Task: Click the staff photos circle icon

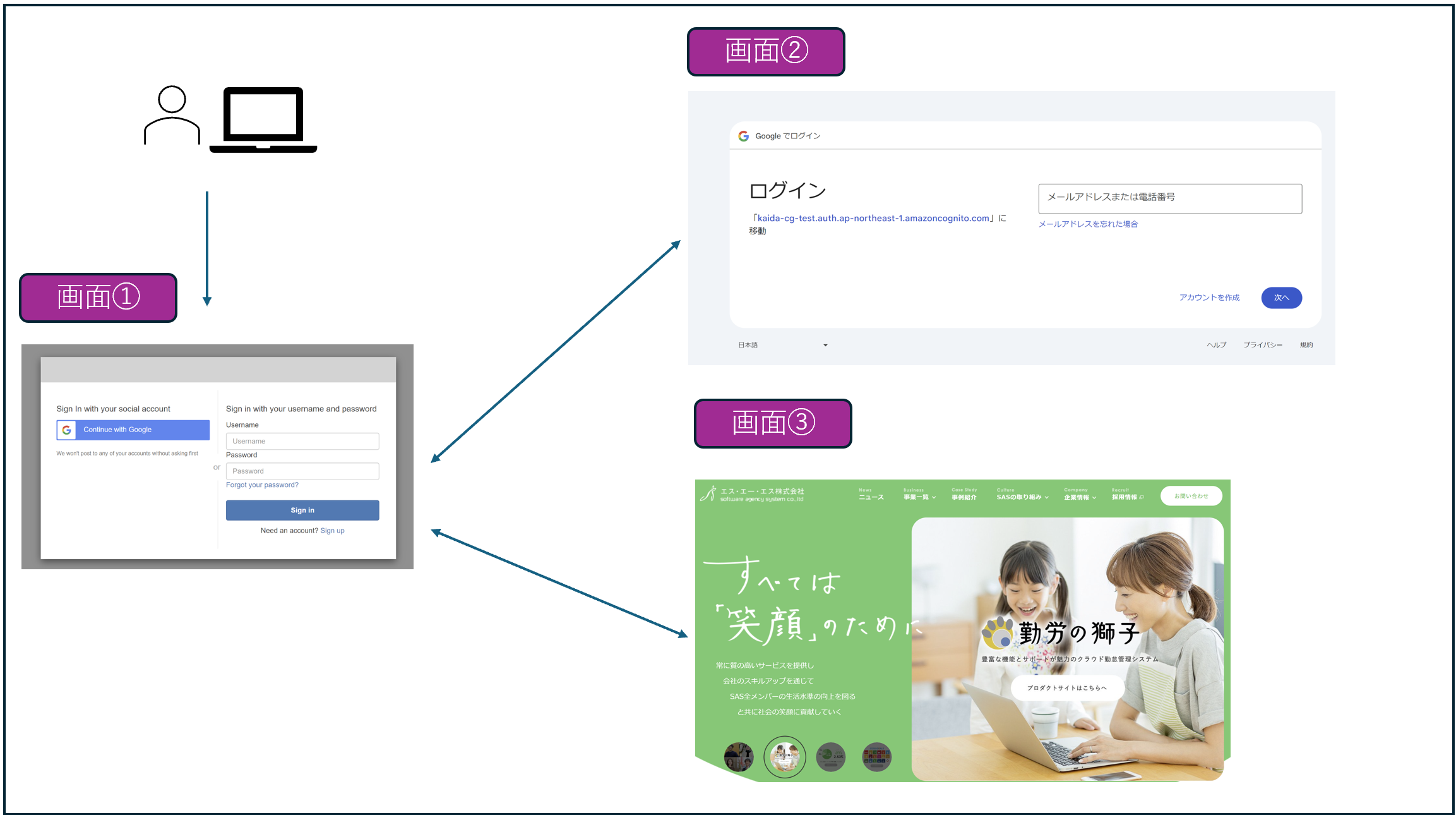Action: coord(739,758)
